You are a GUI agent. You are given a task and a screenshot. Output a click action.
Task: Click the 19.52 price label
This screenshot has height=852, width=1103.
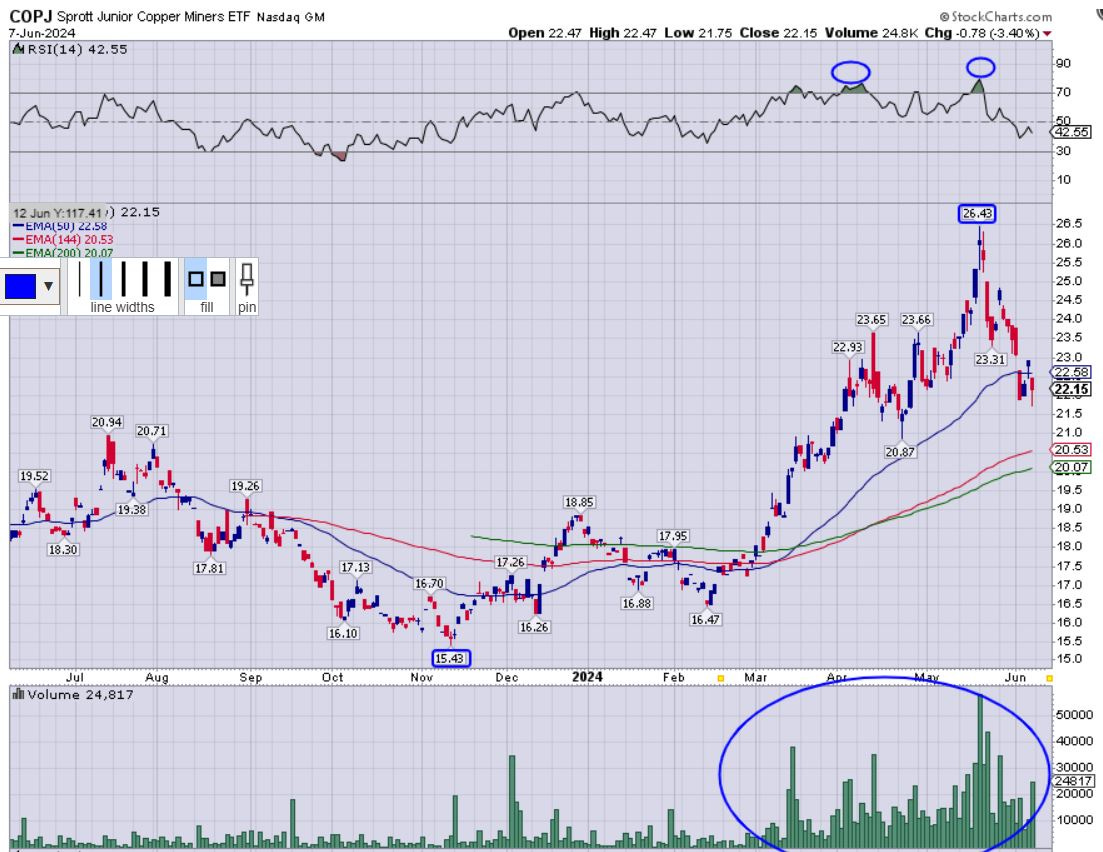point(34,476)
